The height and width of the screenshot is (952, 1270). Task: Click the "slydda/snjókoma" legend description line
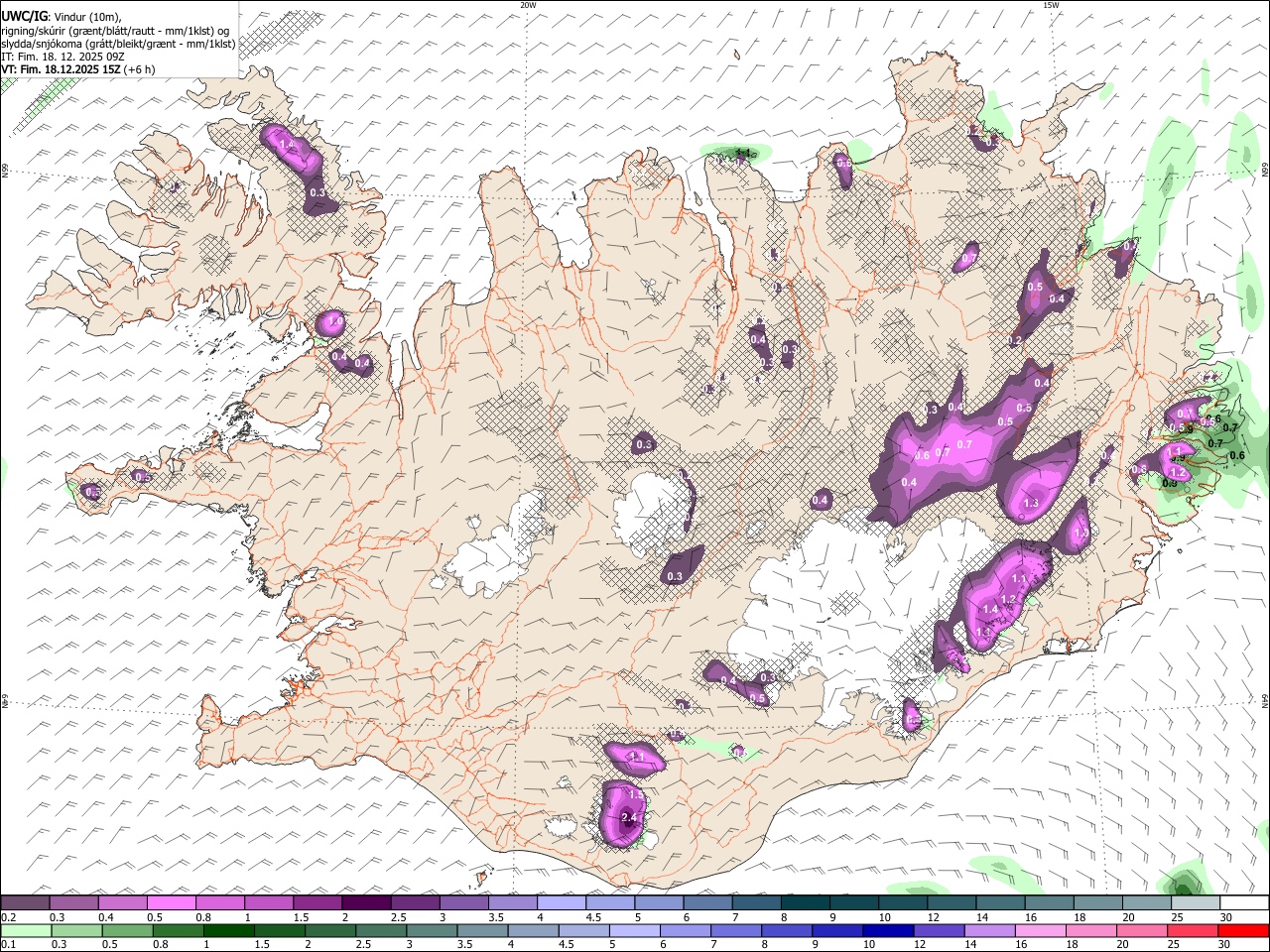point(118,44)
